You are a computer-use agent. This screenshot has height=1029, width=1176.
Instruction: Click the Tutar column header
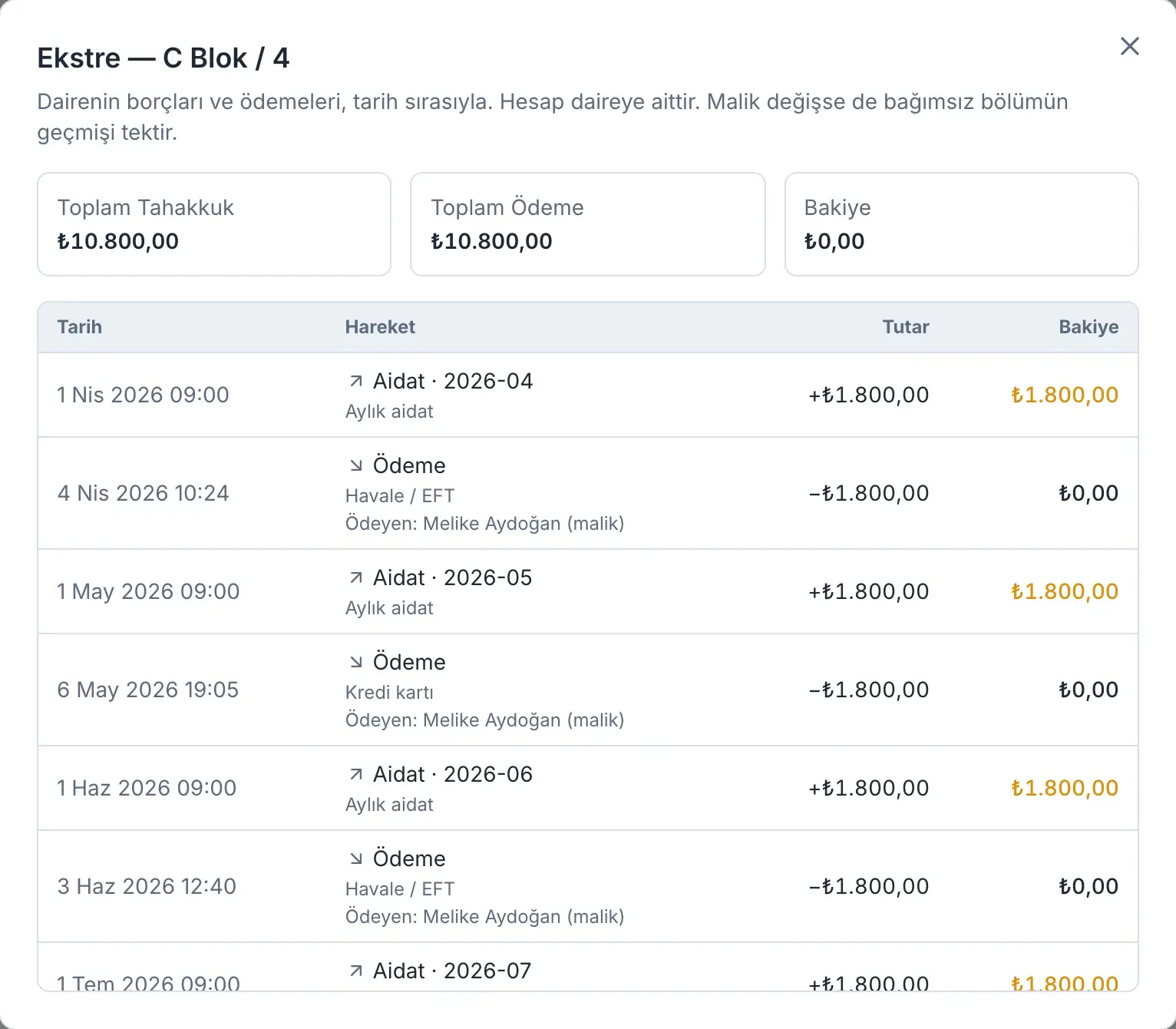tap(906, 327)
